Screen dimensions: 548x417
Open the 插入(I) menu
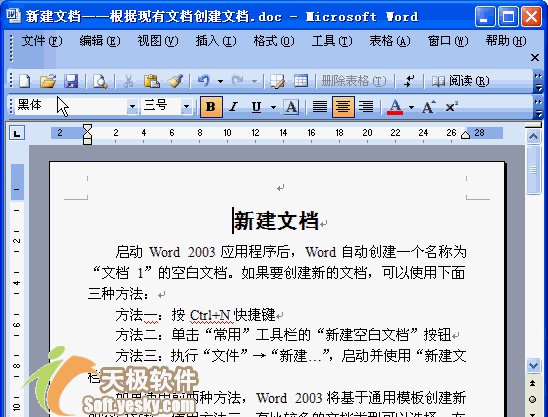[x=216, y=41]
